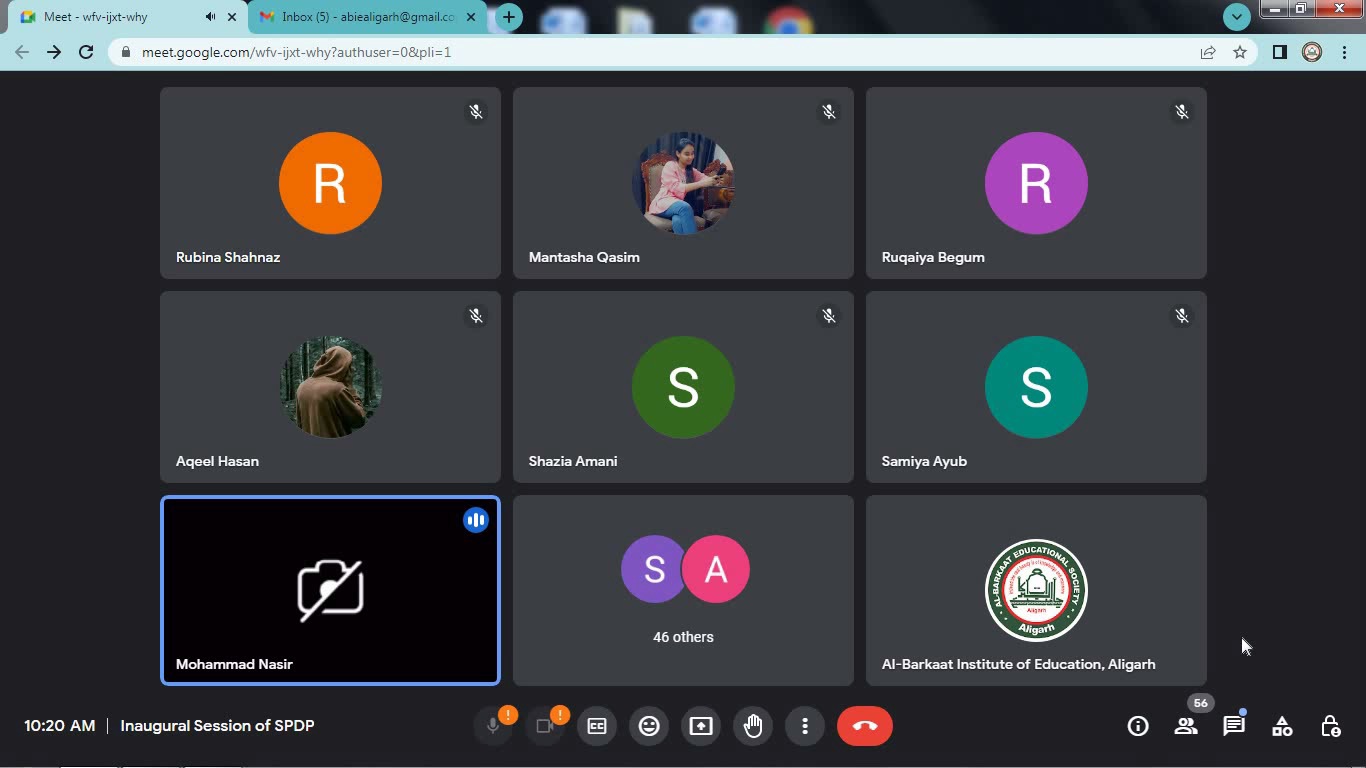The height and width of the screenshot is (768, 1366).
Task: Toggle the camera button
Action: (545, 726)
